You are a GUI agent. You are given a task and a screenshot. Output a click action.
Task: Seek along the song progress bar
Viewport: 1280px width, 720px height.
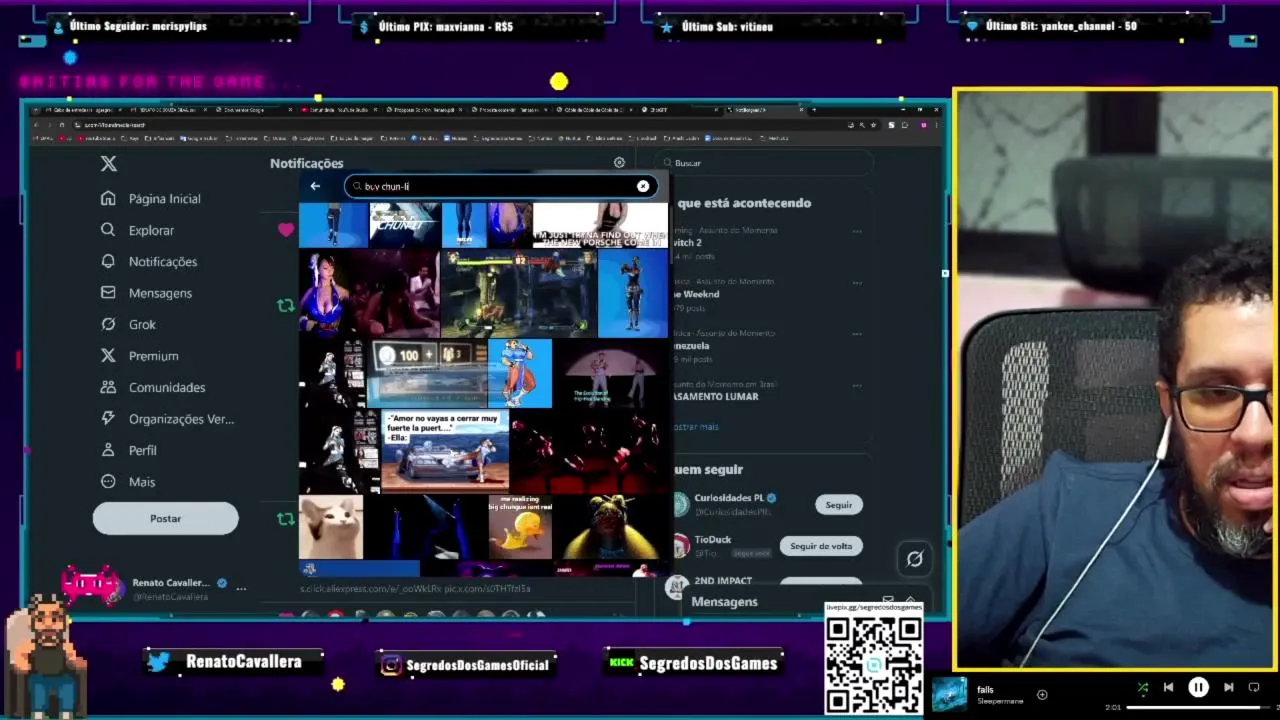tap(1198, 708)
